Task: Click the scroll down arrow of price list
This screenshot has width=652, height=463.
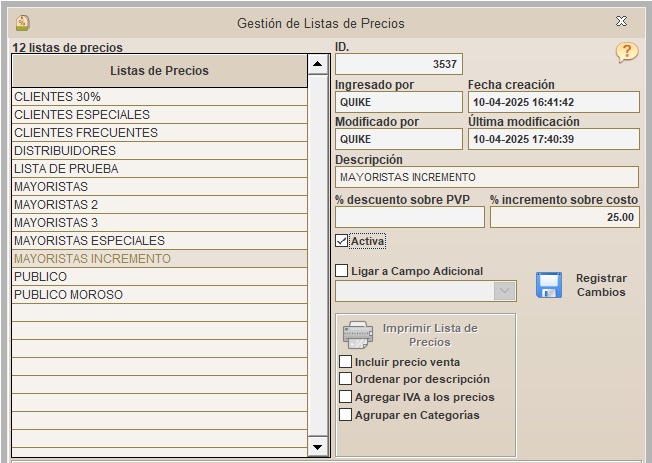Action: (318, 447)
